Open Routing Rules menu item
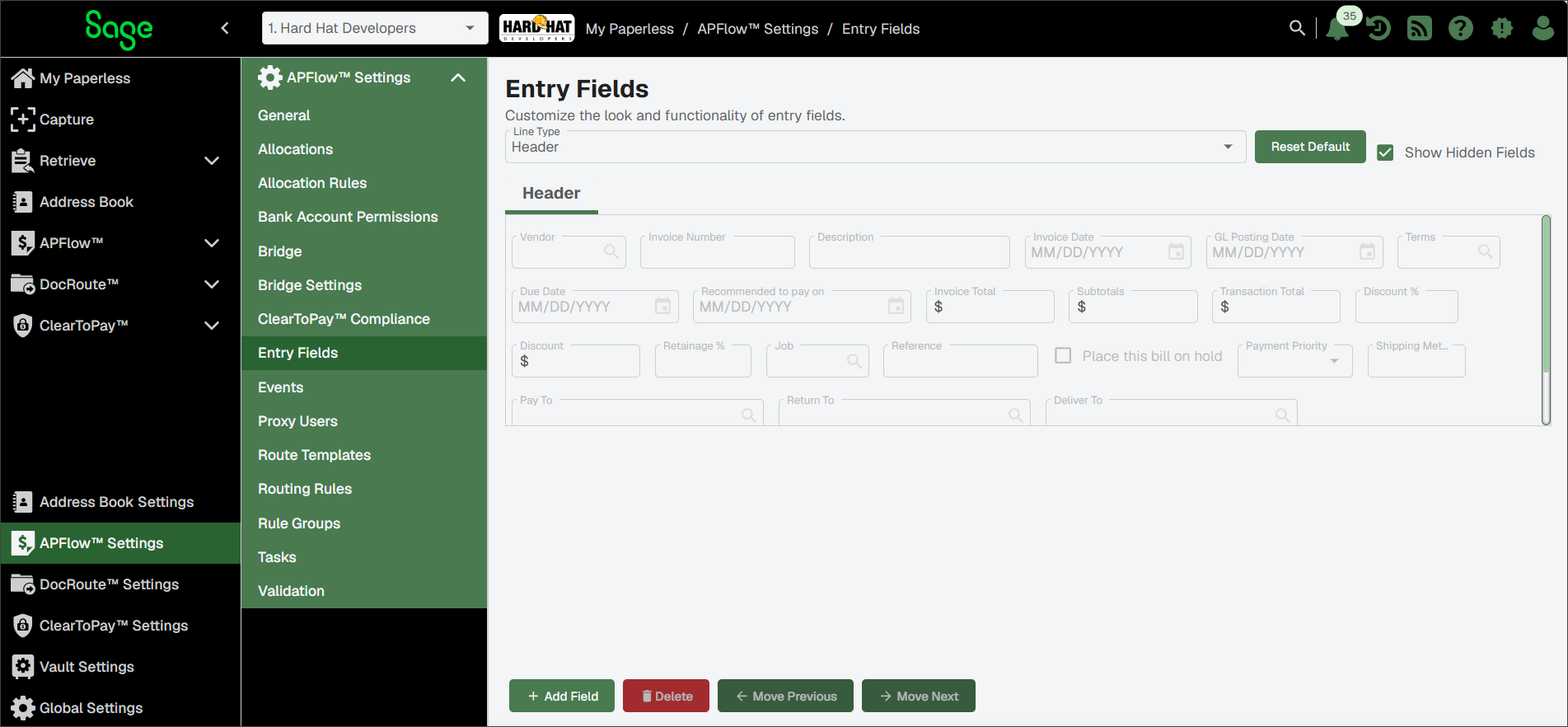This screenshot has width=1568, height=727. coord(364,489)
